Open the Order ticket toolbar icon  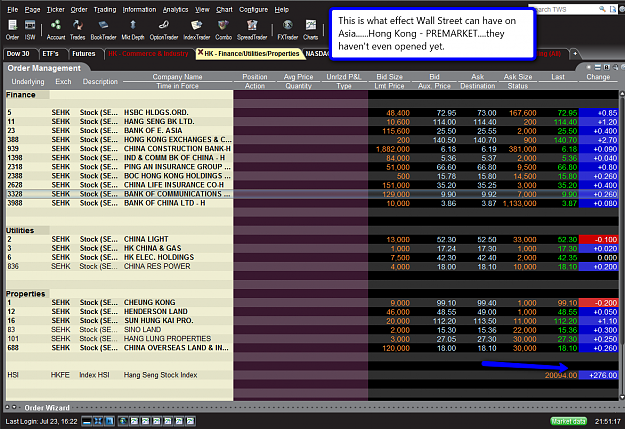(x=12, y=30)
